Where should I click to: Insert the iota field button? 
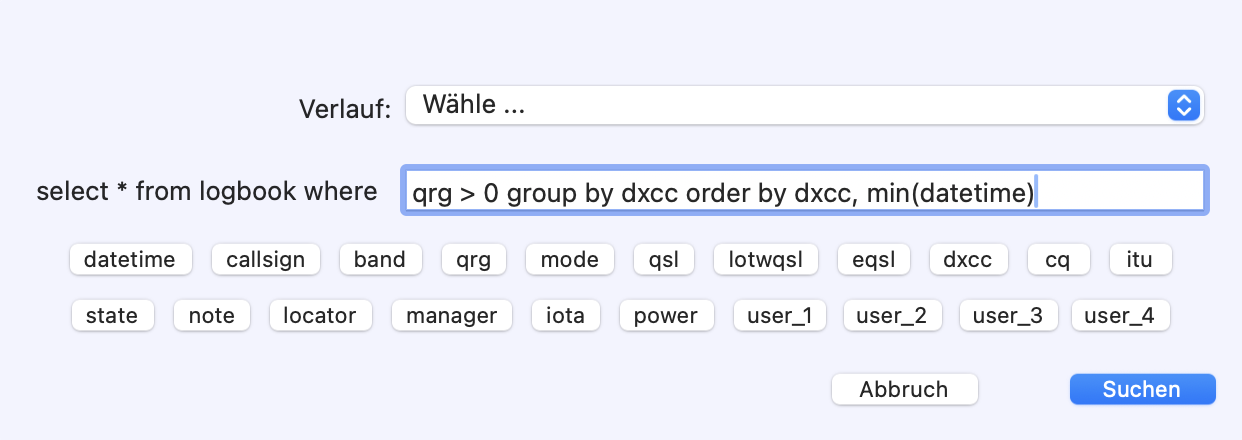(x=566, y=316)
